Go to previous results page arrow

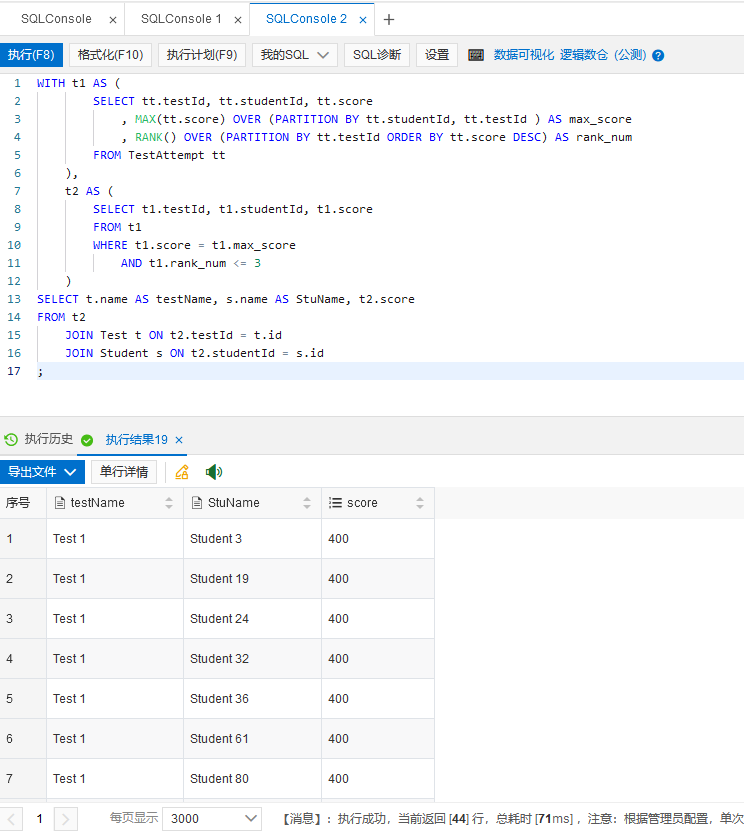tap(11, 818)
